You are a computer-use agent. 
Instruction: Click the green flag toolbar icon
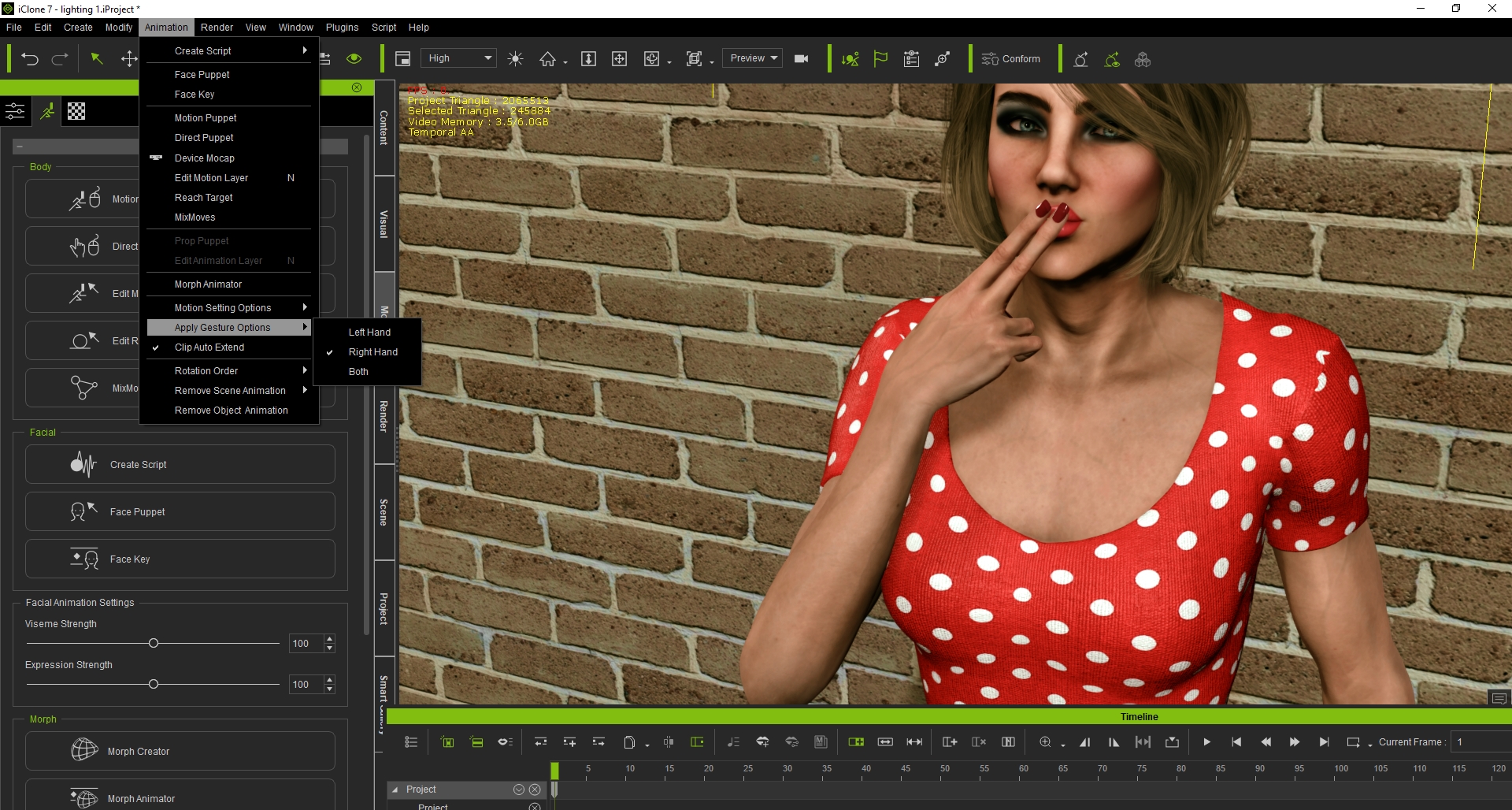(880, 59)
